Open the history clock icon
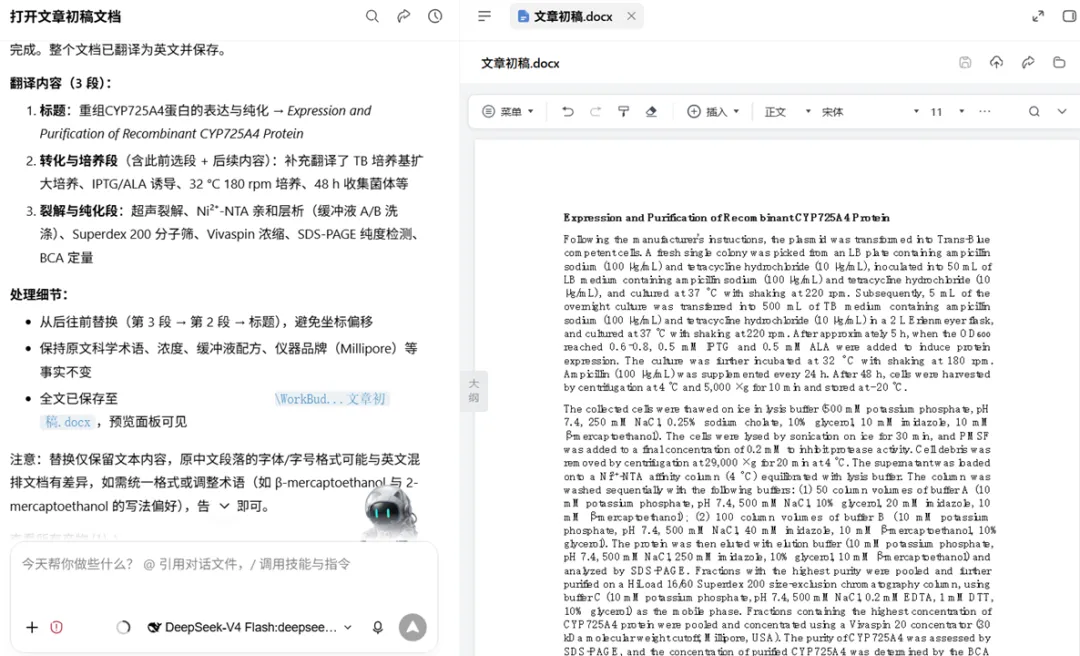Viewport: 1080px width, 656px height. [x=435, y=16]
